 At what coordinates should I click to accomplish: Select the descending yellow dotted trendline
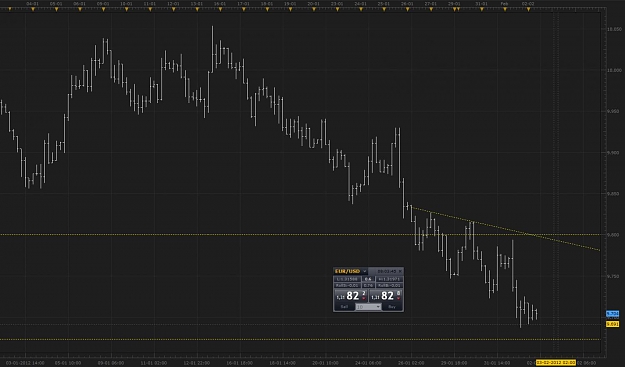[506, 229]
